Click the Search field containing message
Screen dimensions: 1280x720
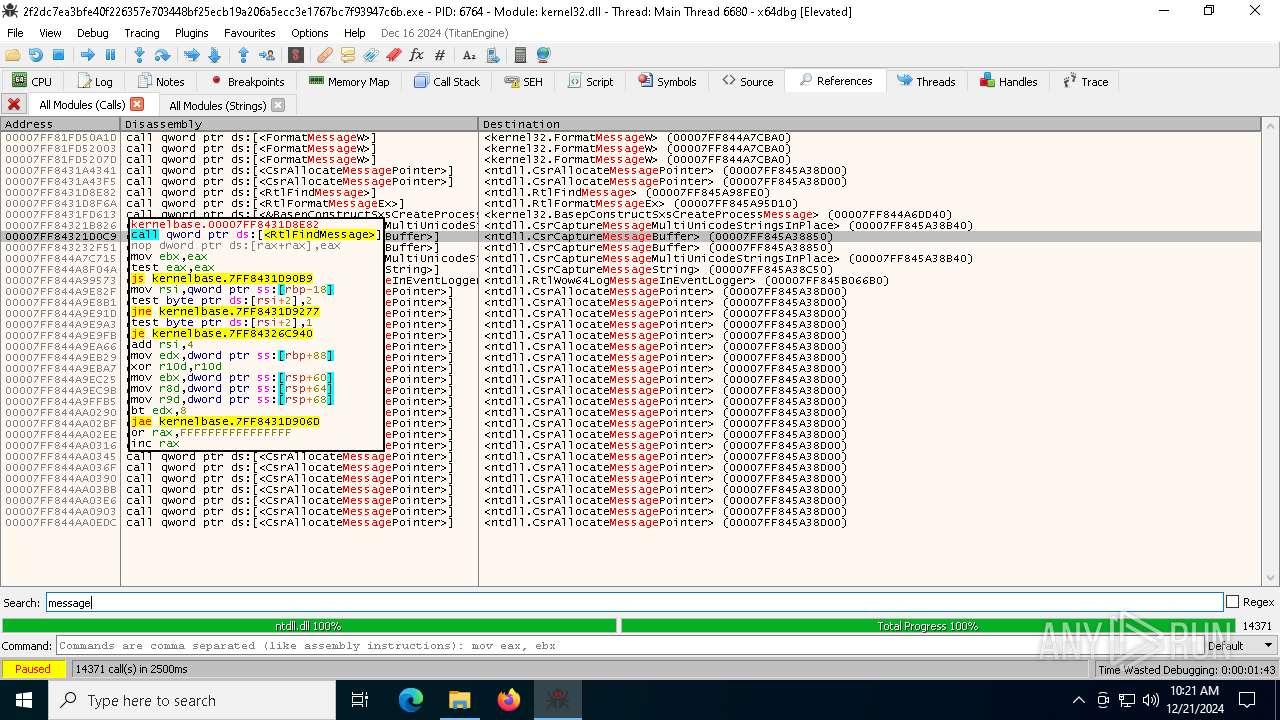tap(634, 602)
